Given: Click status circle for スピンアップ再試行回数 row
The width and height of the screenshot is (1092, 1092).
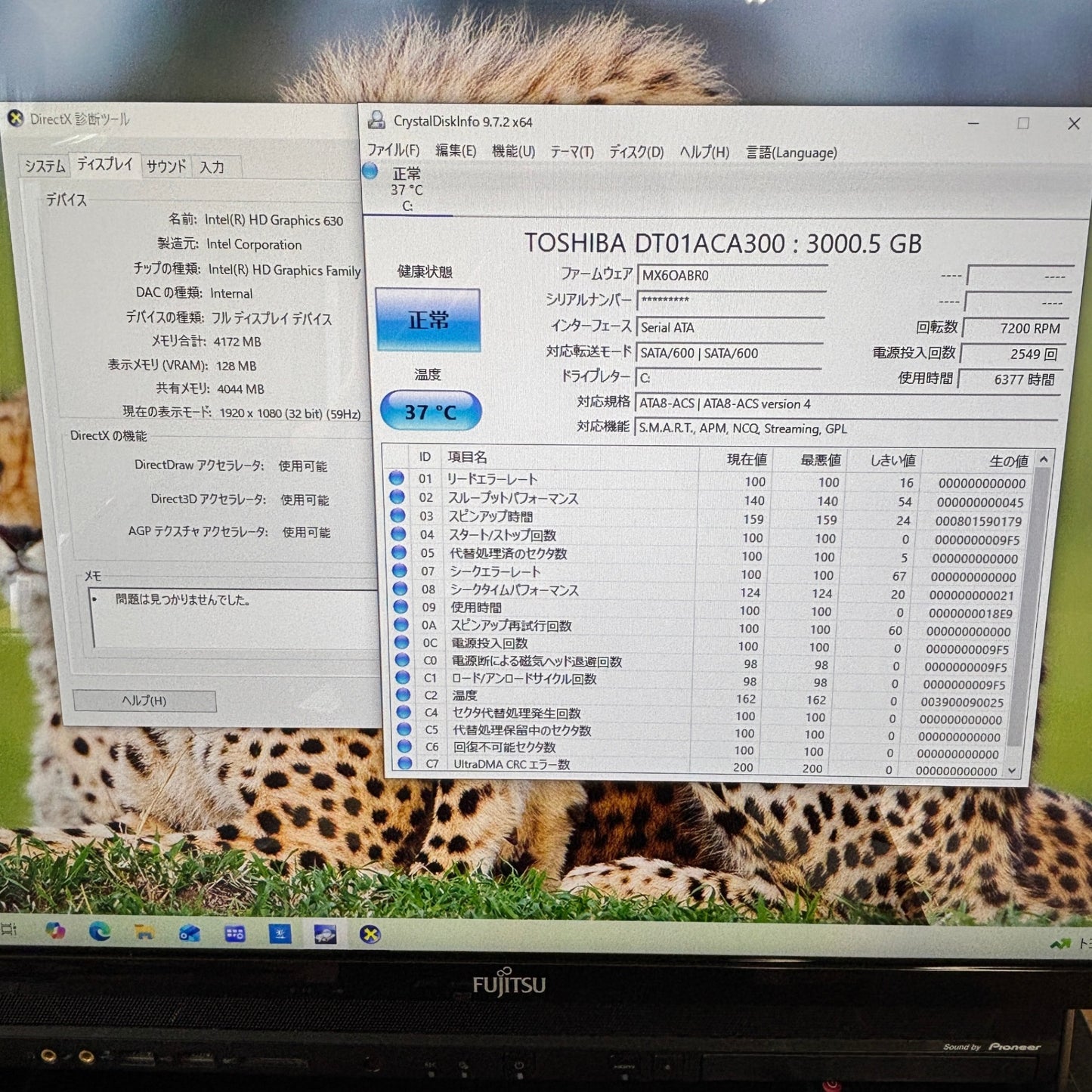Looking at the screenshot, I should click(x=401, y=625).
